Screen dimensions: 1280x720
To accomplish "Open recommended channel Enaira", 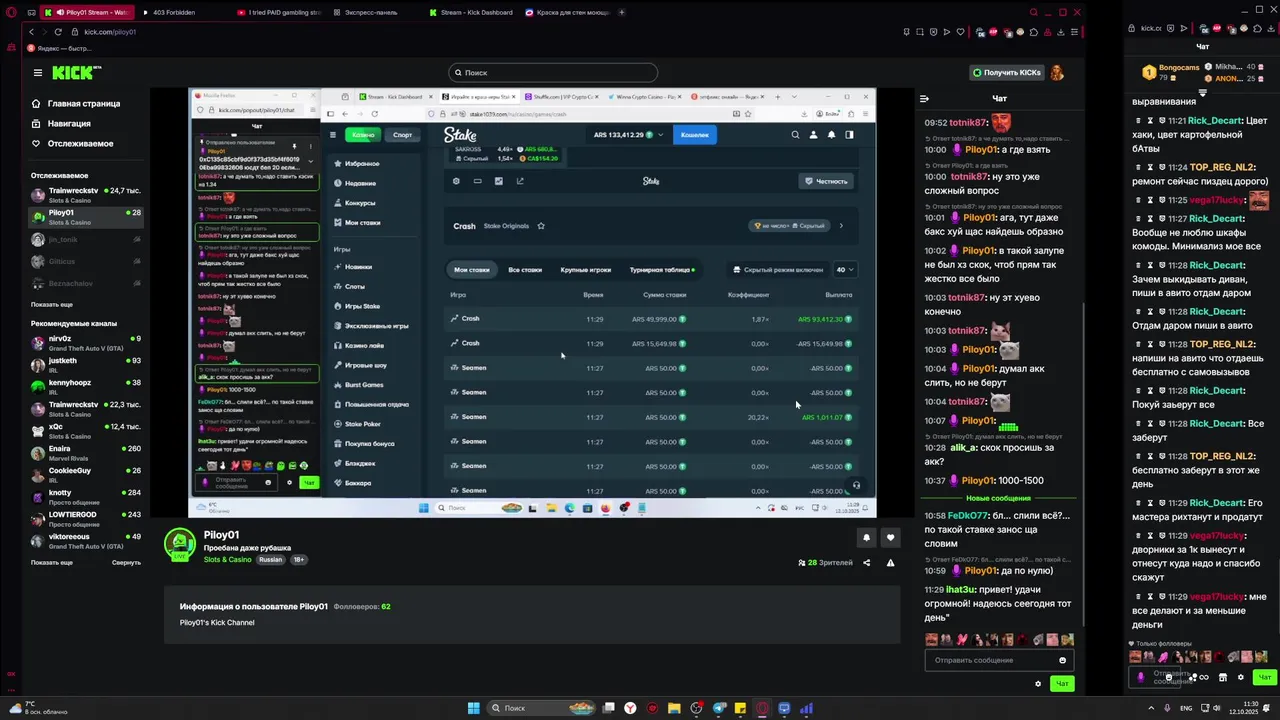I will coord(88,453).
